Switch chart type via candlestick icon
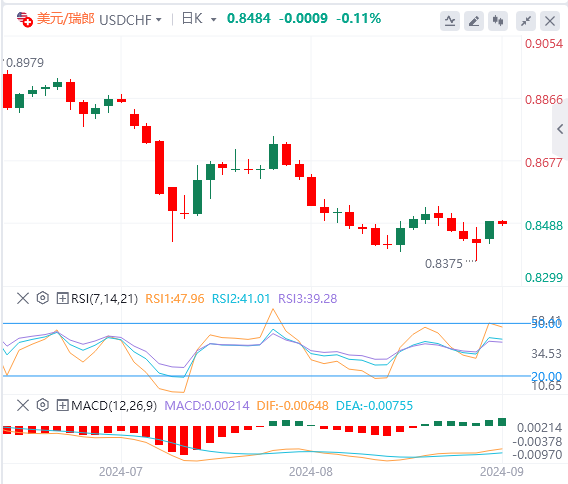This screenshot has height=484, width=568. [498, 21]
